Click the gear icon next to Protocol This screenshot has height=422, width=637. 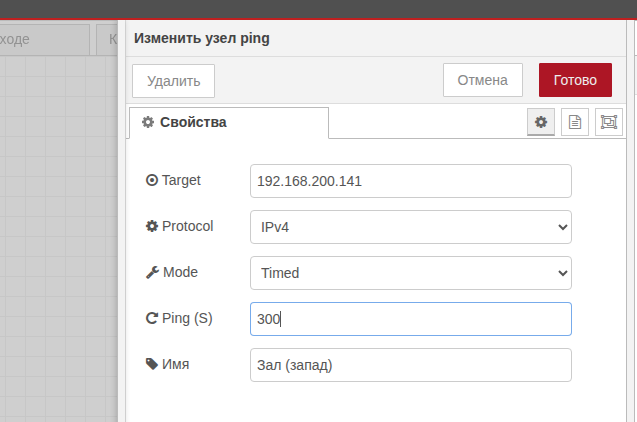[152, 226]
